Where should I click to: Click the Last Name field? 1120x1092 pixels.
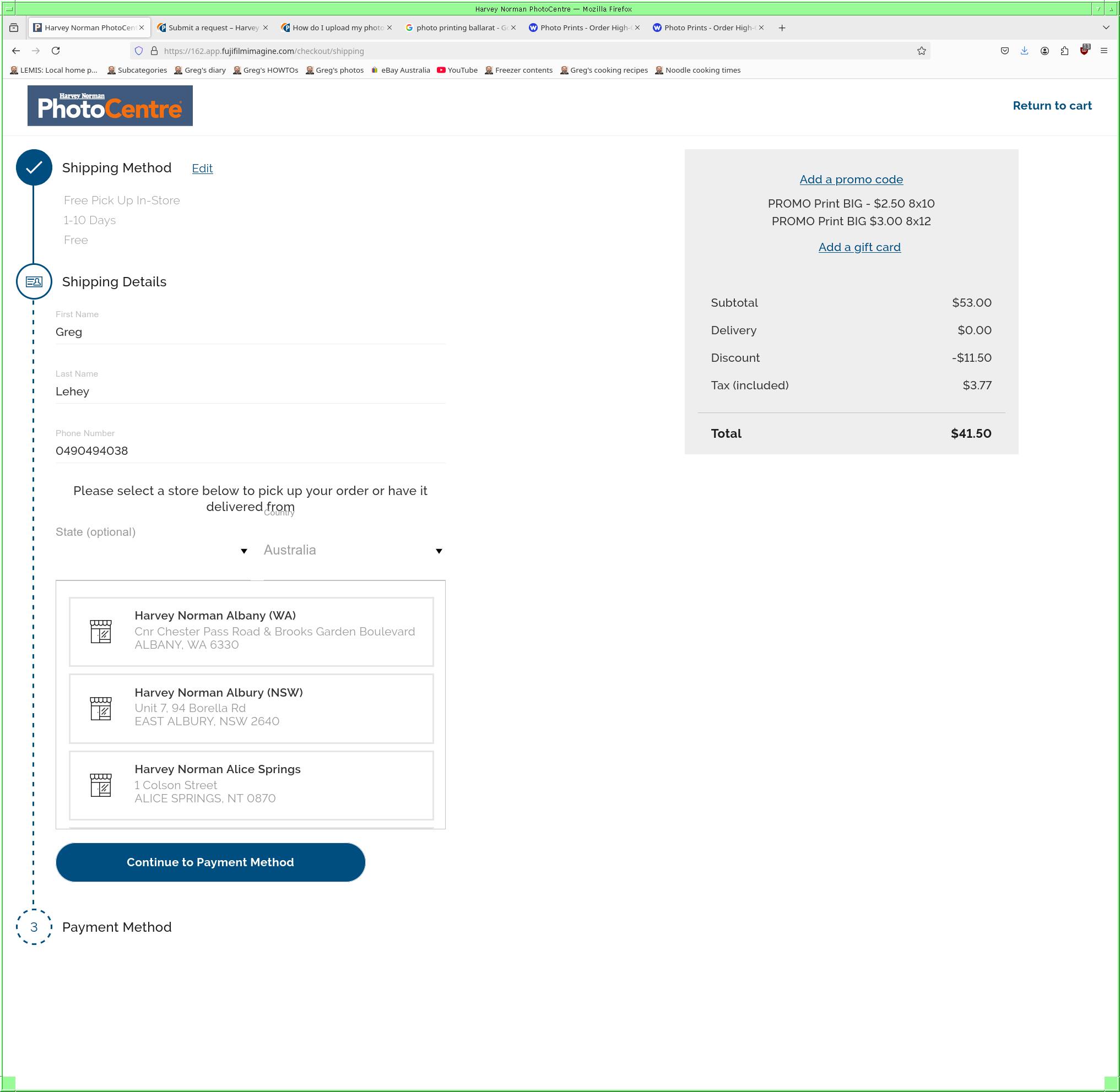[x=250, y=392]
